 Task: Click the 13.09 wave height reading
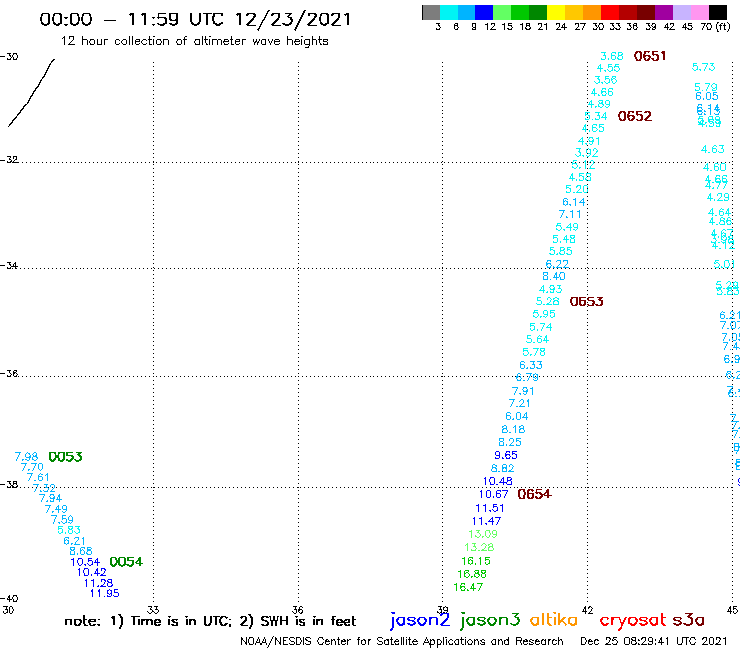point(483,534)
